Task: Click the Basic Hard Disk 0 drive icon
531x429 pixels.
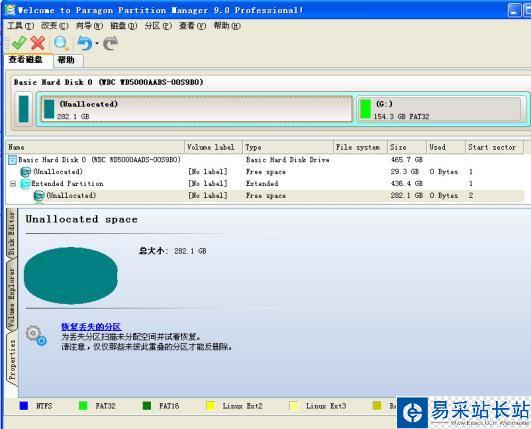Action: [x=12, y=159]
